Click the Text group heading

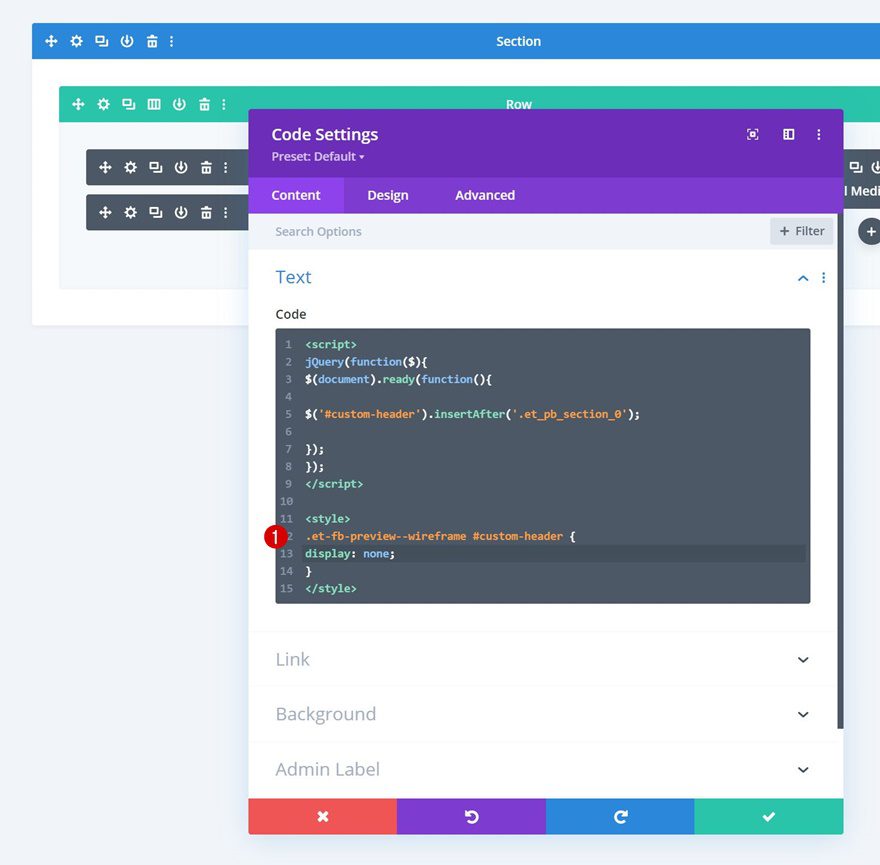(x=294, y=277)
